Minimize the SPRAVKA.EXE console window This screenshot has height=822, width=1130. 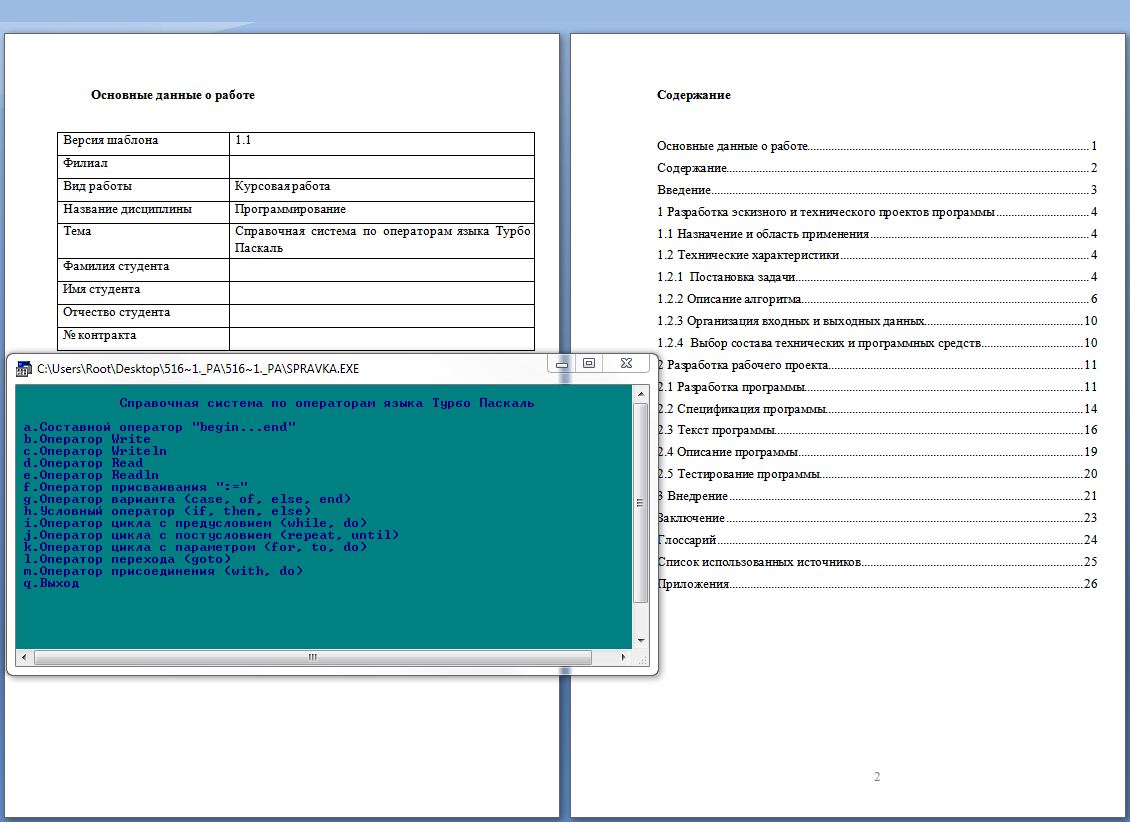click(562, 364)
